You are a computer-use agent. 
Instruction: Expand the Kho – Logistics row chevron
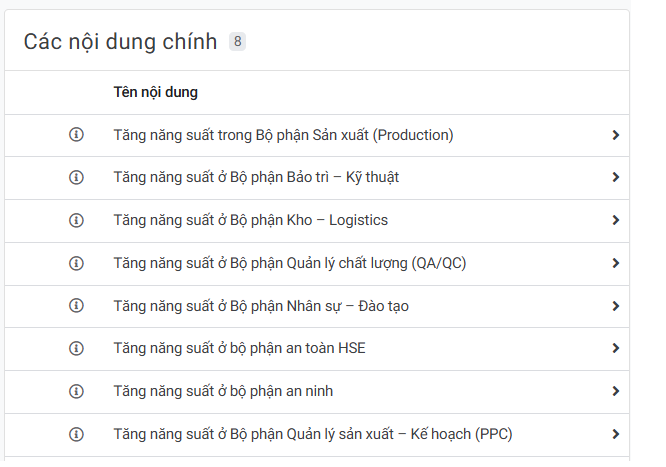615,220
